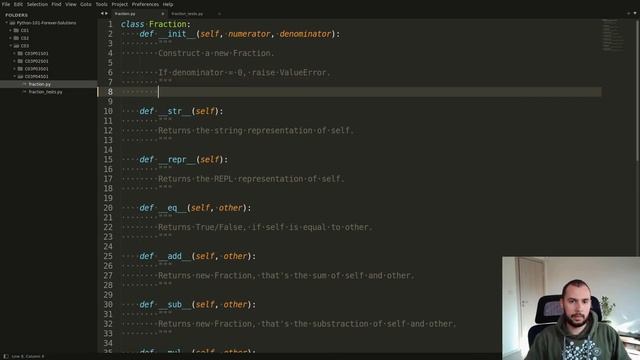Click the '__eq__' method name
Image resolution: width=640 pixels, height=360 pixels.
172,208
